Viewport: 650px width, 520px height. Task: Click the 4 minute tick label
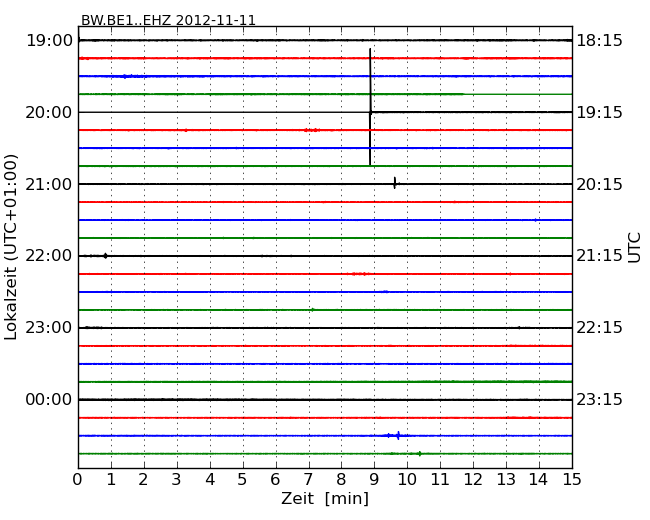point(210,479)
